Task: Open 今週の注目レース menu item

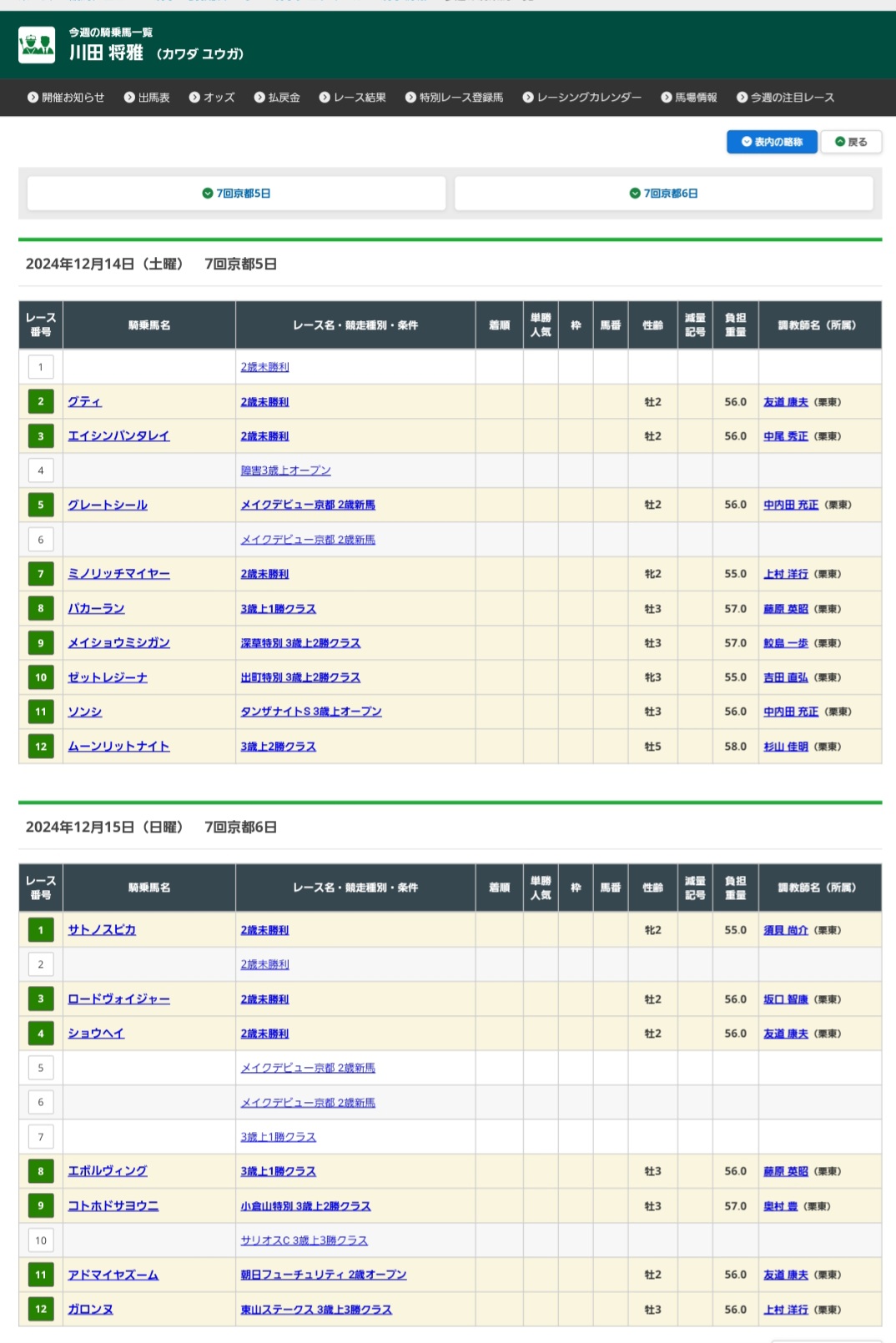Action: (785, 98)
